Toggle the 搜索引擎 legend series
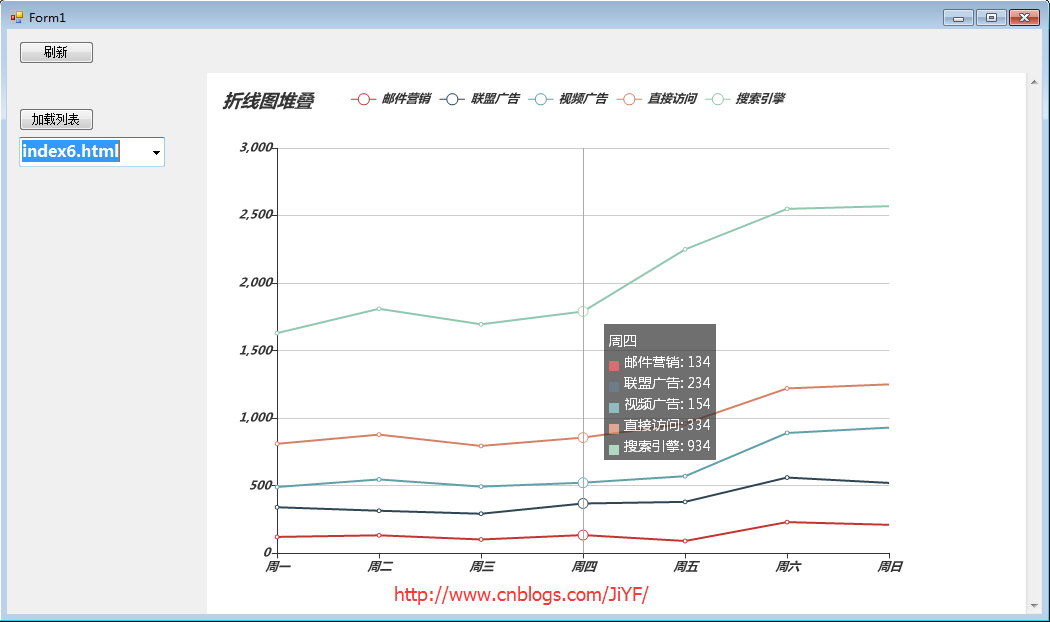Viewport: 1050px width, 622px height. [x=745, y=99]
